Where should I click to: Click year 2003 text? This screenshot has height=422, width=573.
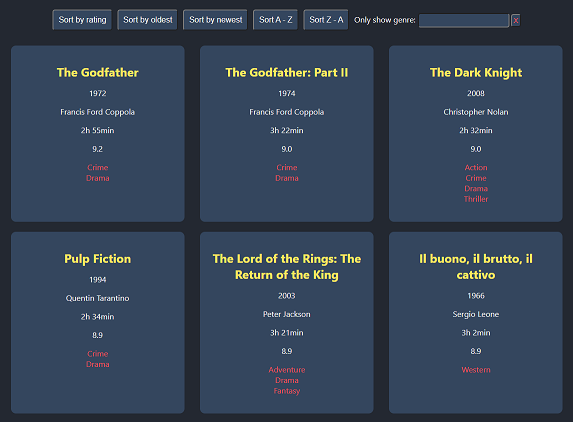click(286, 296)
